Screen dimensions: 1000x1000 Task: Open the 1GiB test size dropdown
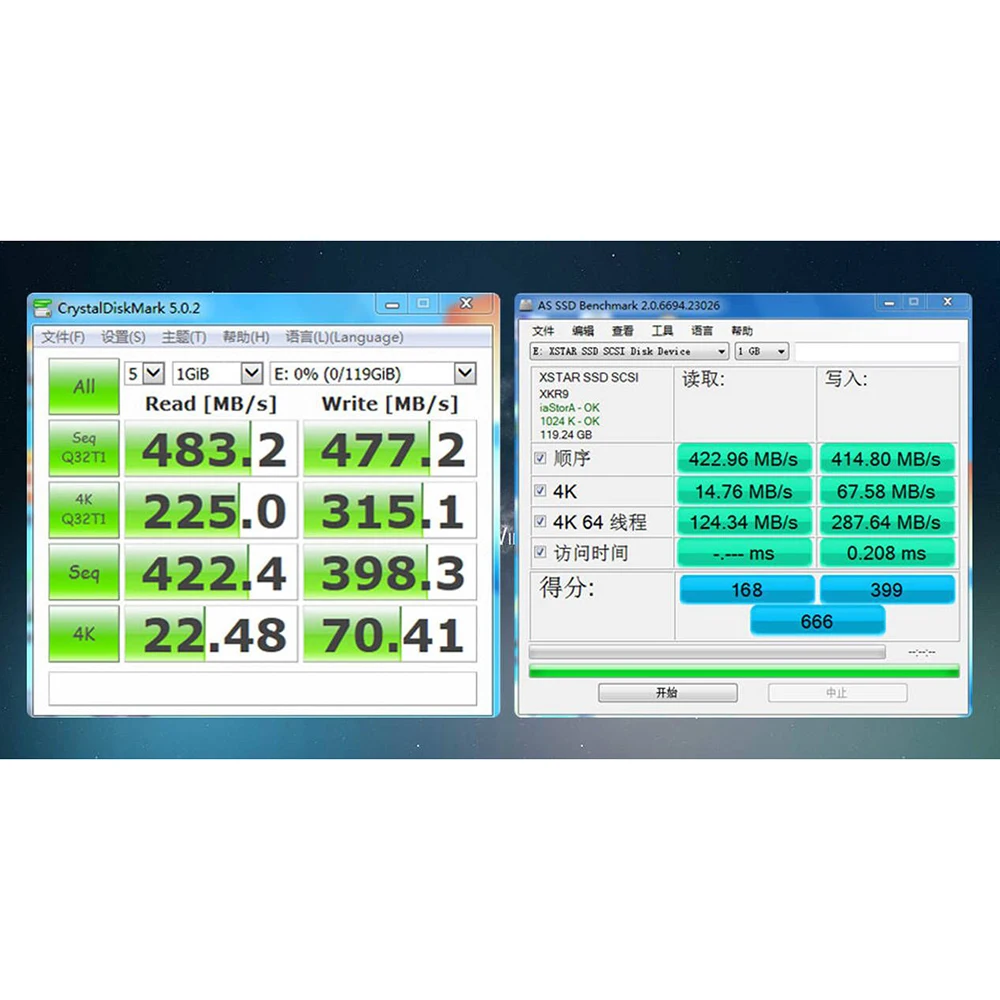pyautogui.click(x=249, y=373)
